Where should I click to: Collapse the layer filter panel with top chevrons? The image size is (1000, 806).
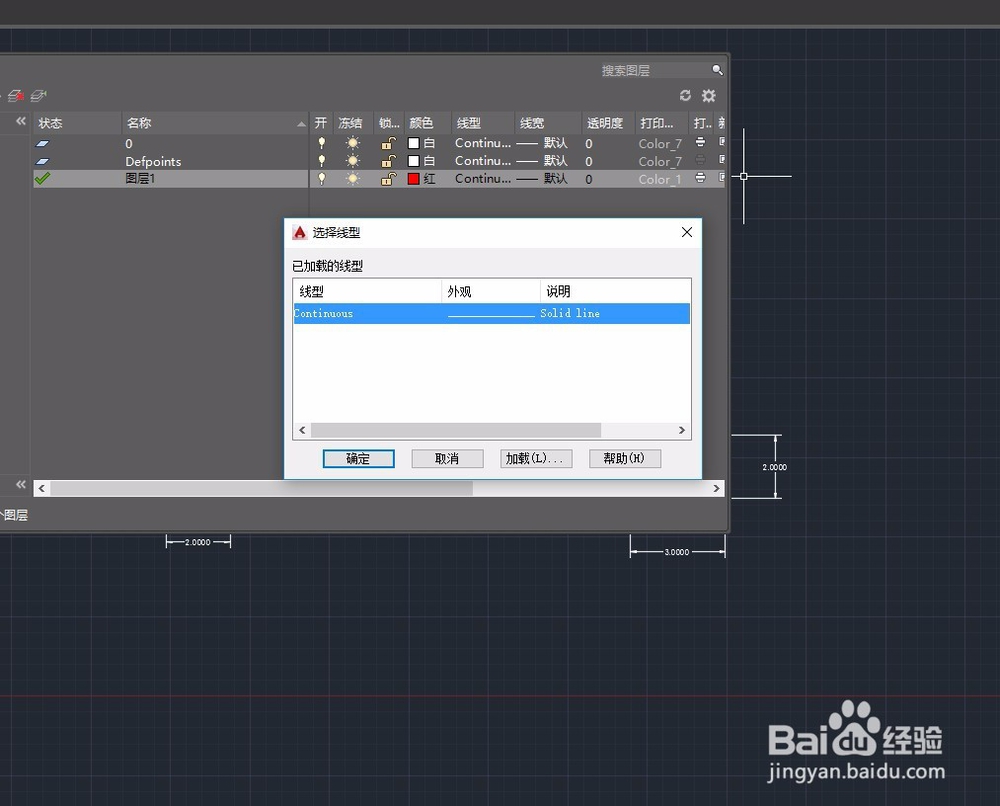pyautogui.click(x=21, y=121)
